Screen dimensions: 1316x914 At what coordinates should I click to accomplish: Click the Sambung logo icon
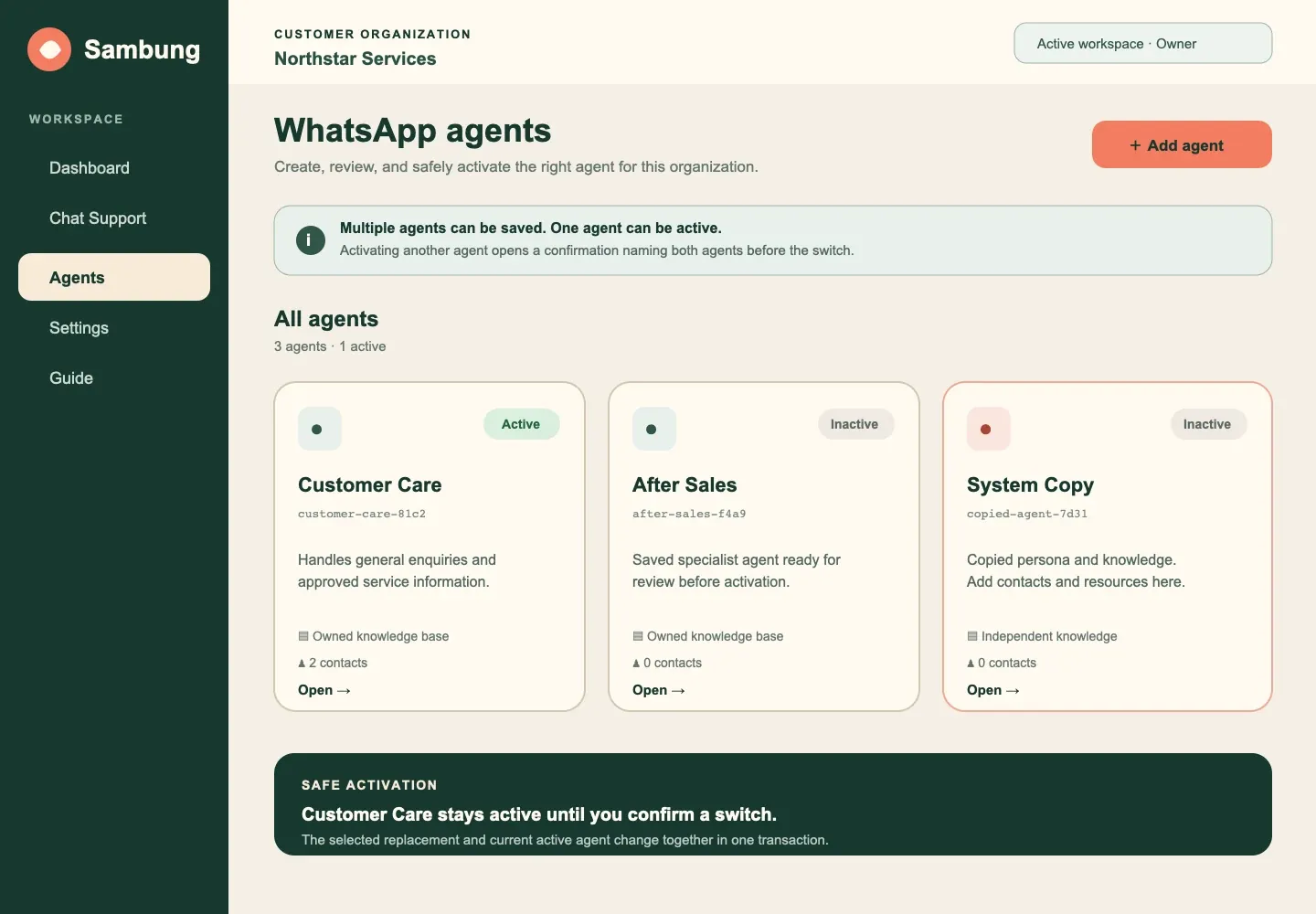point(49,49)
